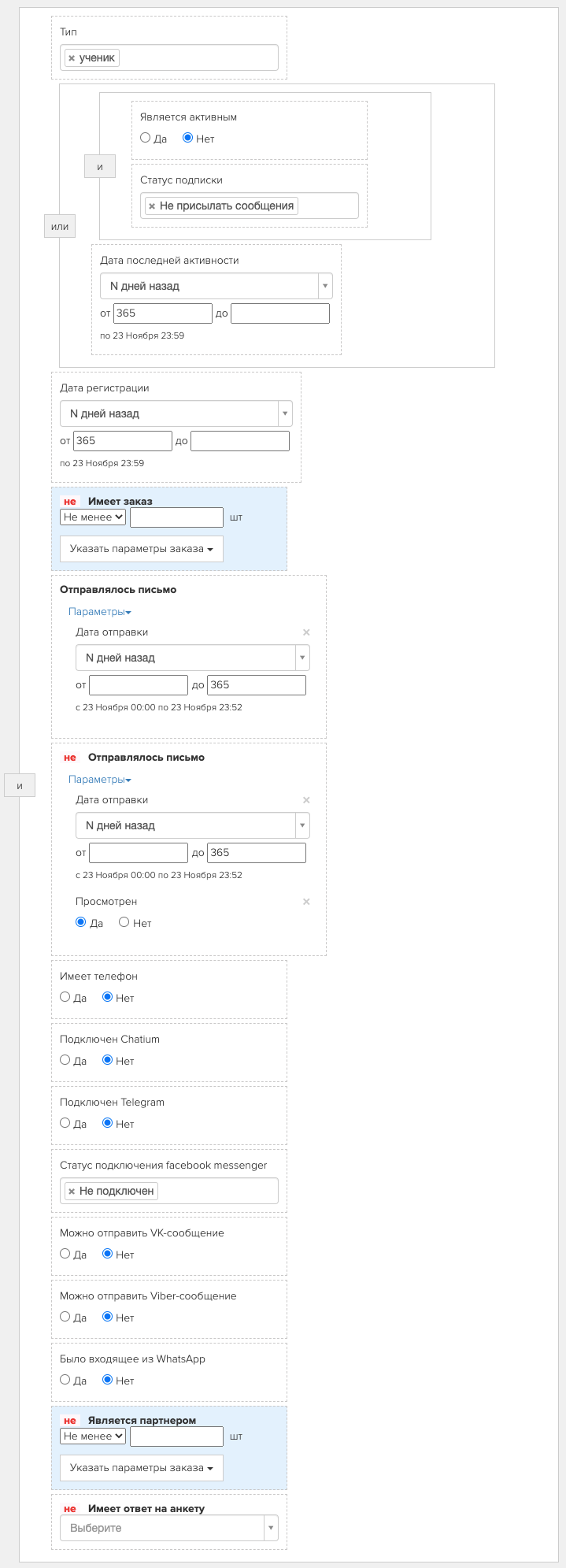Image resolution: width=566 pixels, height=1568 pixels.
Task: Toggle 'не' badge on Является партнером
Action: (x=70, y=1421)
